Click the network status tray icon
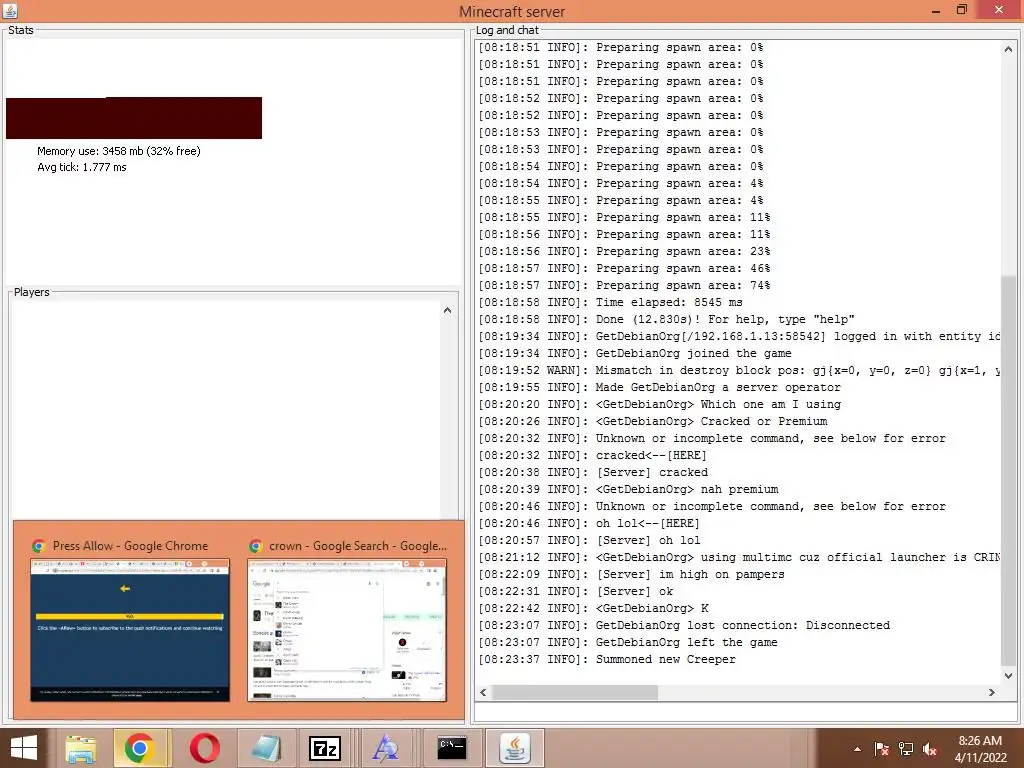Image resolution: width=1024 pixels, height=768 pixels. coord(906,749)
